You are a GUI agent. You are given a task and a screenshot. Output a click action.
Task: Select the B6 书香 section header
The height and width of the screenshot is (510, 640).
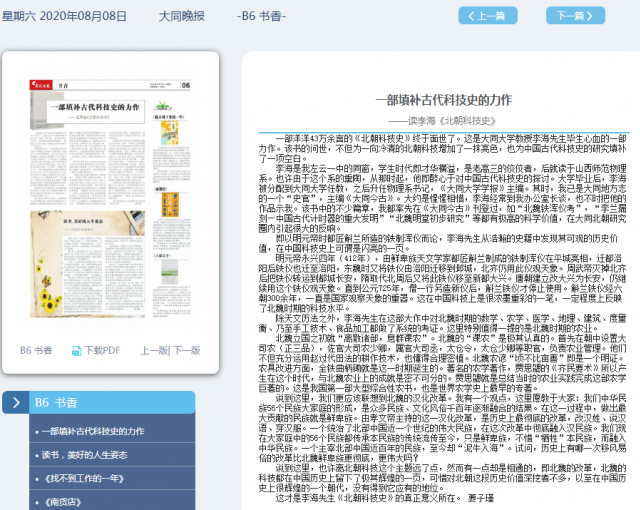[x=112, y=403]
